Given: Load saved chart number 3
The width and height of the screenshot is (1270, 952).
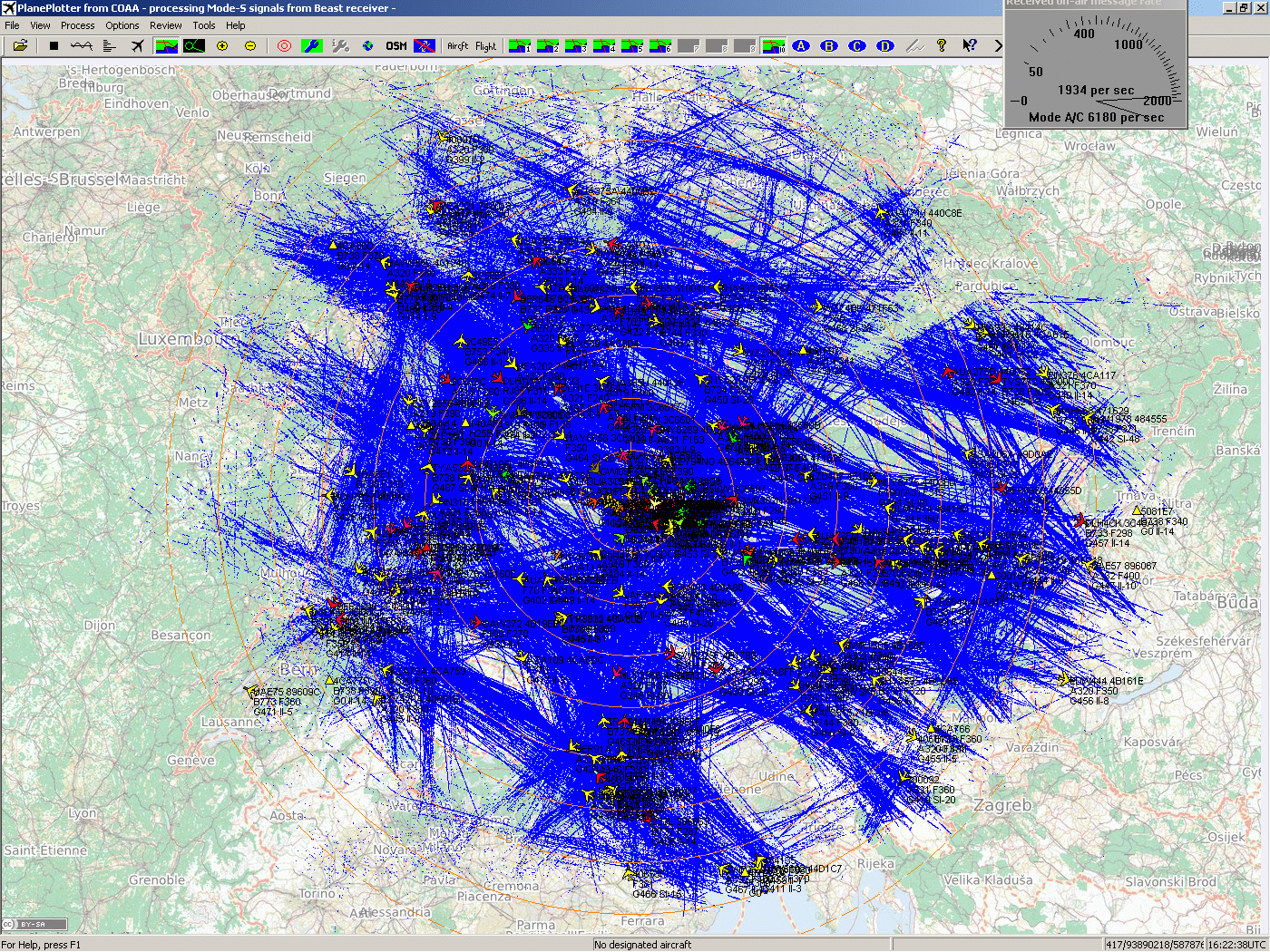Looking at the screenshot, I should click(575, 45).
